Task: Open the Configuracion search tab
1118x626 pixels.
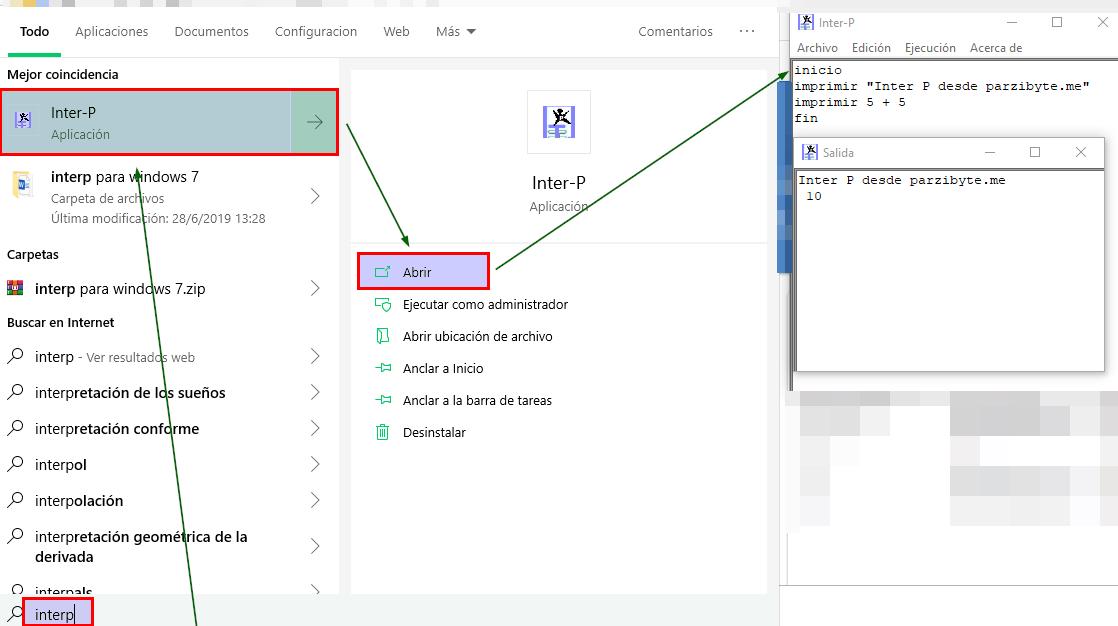Action: (316, 31)
